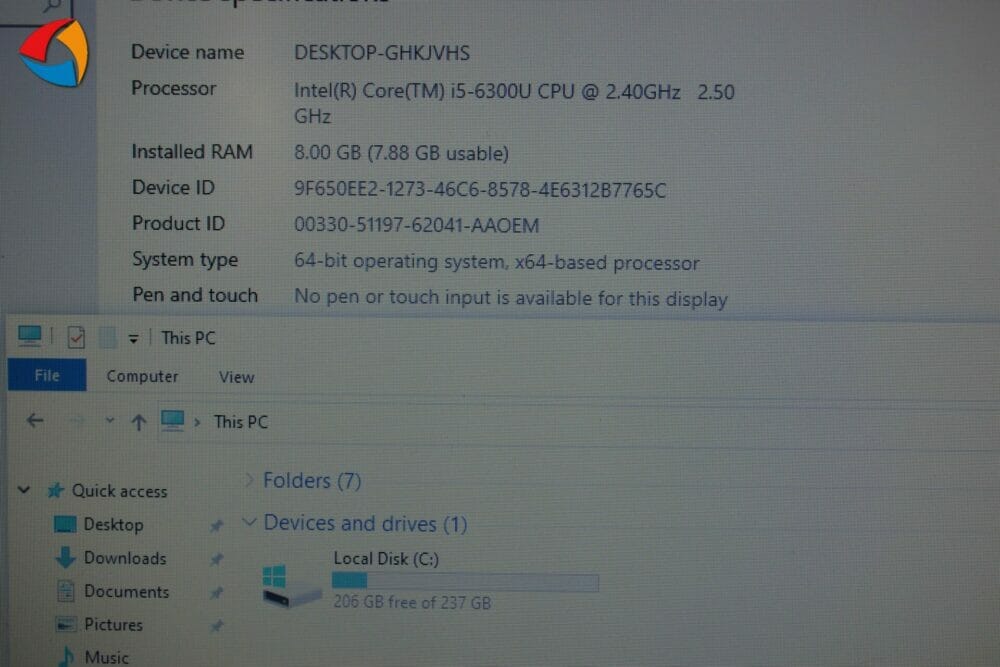Screen dimensions: 1000x667
Task: Click the Product ID value 00330-51197-62041-AAOEM
Action: [x=416, y=225]
